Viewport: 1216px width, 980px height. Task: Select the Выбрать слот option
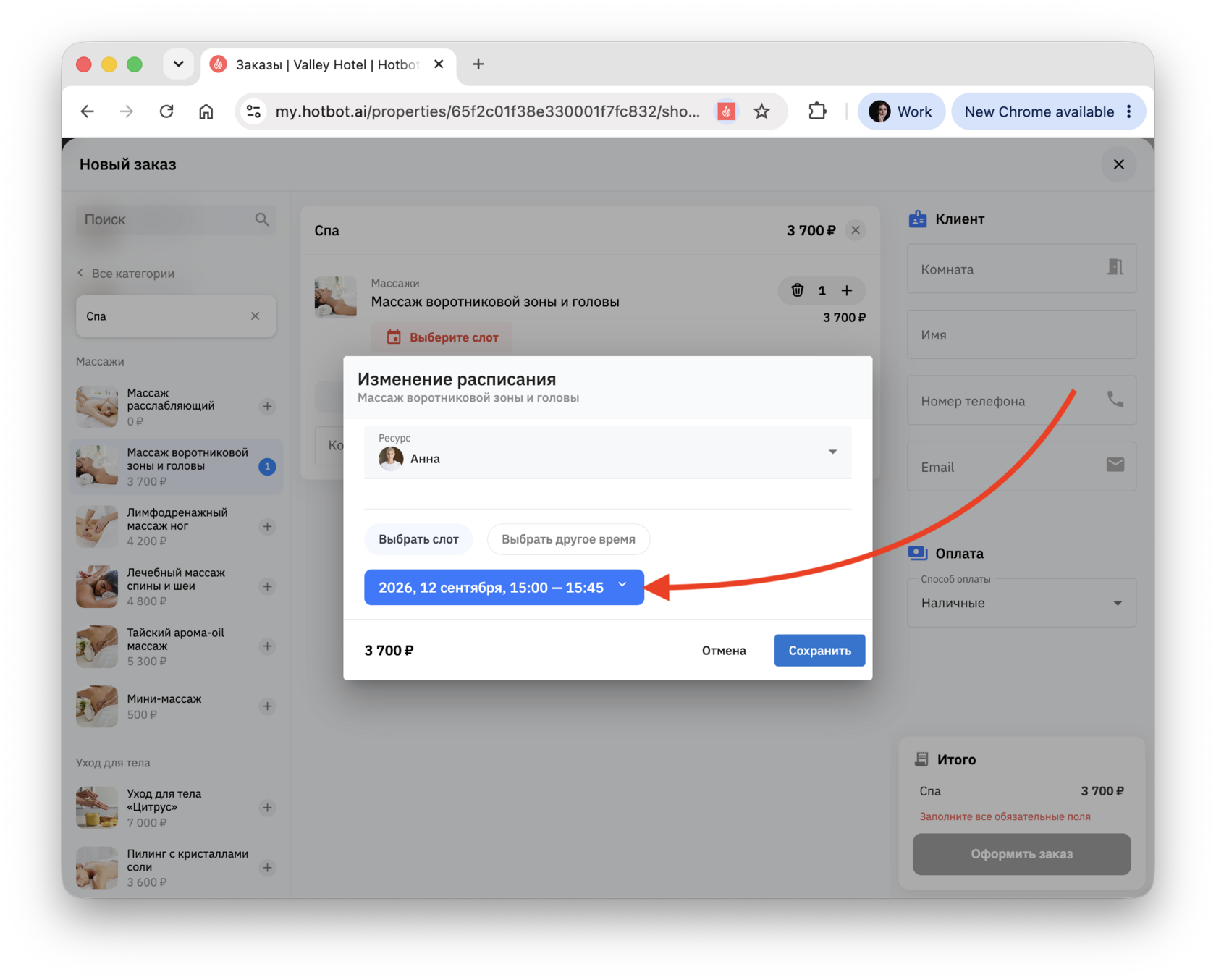pos(418,539)
